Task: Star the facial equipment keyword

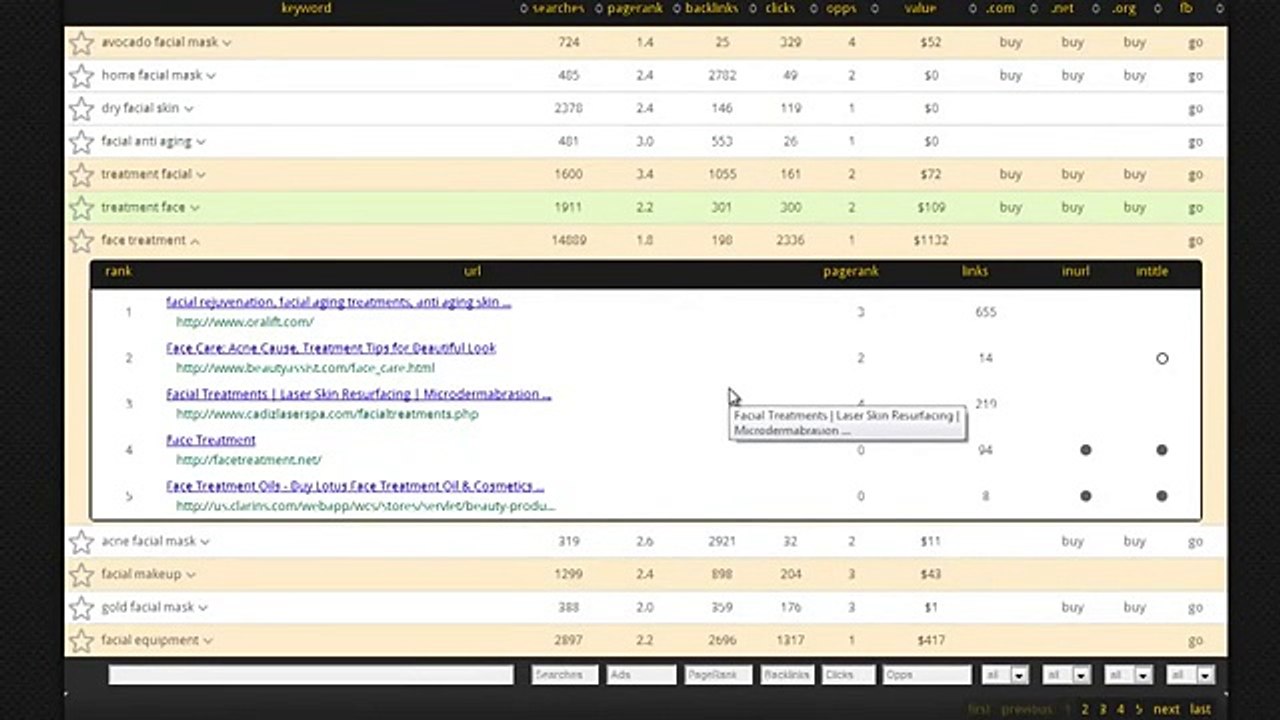Action: point(81,641)
